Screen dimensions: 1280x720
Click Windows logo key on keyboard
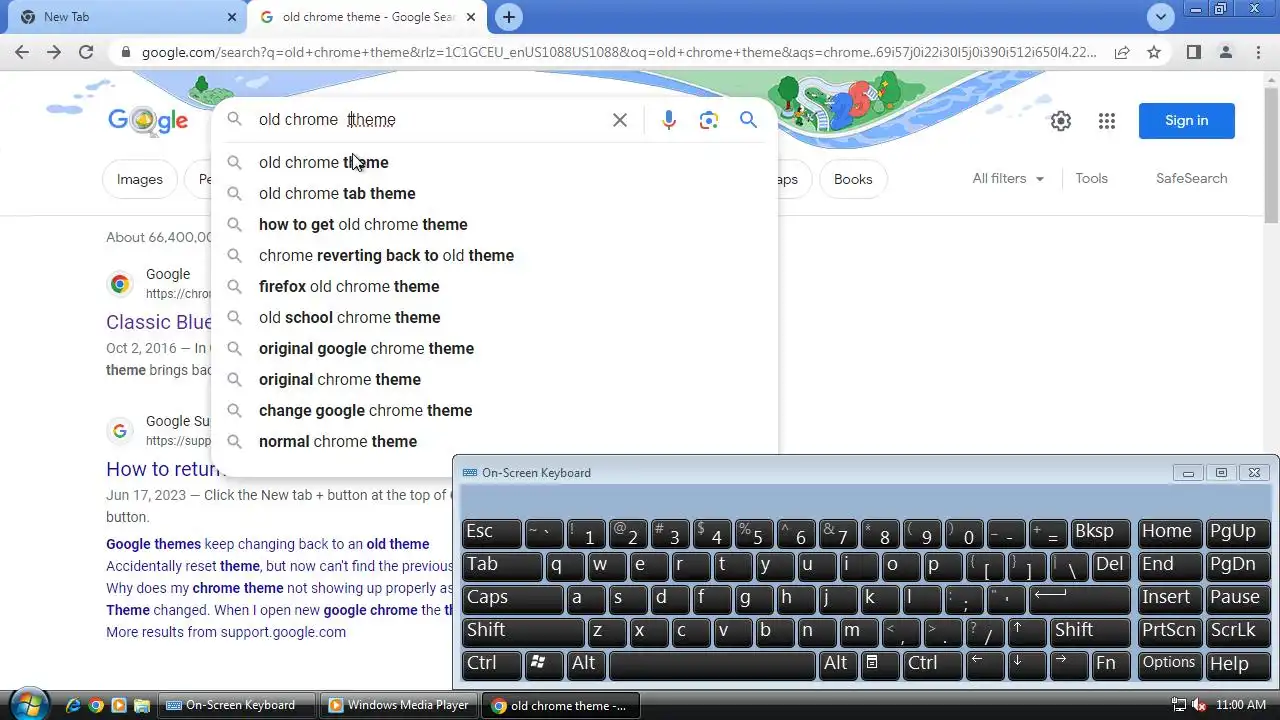544,664
